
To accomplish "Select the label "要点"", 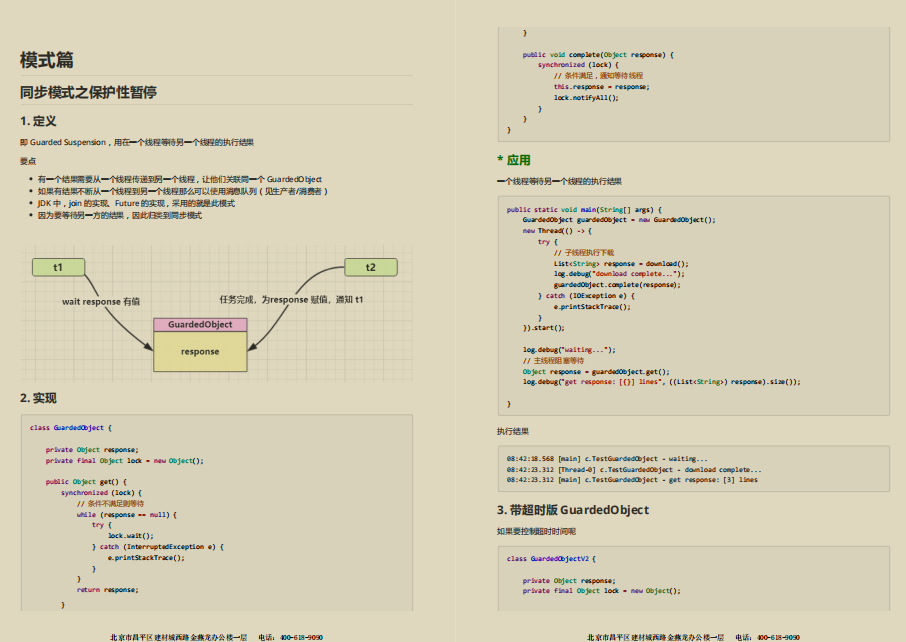I will [28, 161].
